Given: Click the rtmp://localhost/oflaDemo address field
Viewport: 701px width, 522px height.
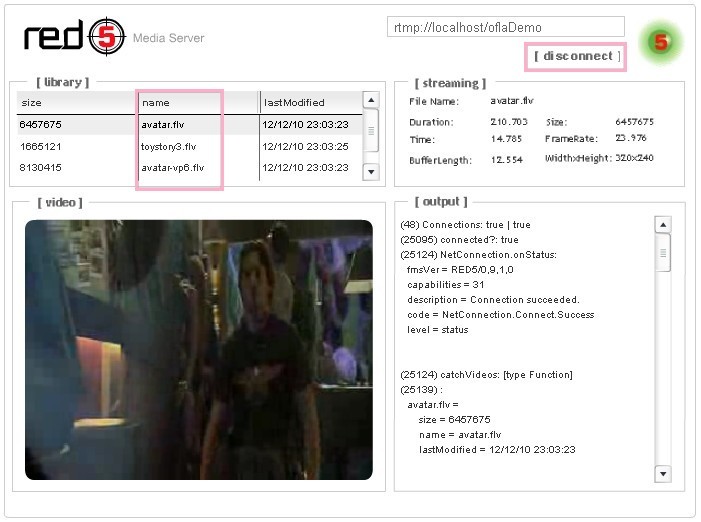Looking at the screenshot, I should 506,27.
